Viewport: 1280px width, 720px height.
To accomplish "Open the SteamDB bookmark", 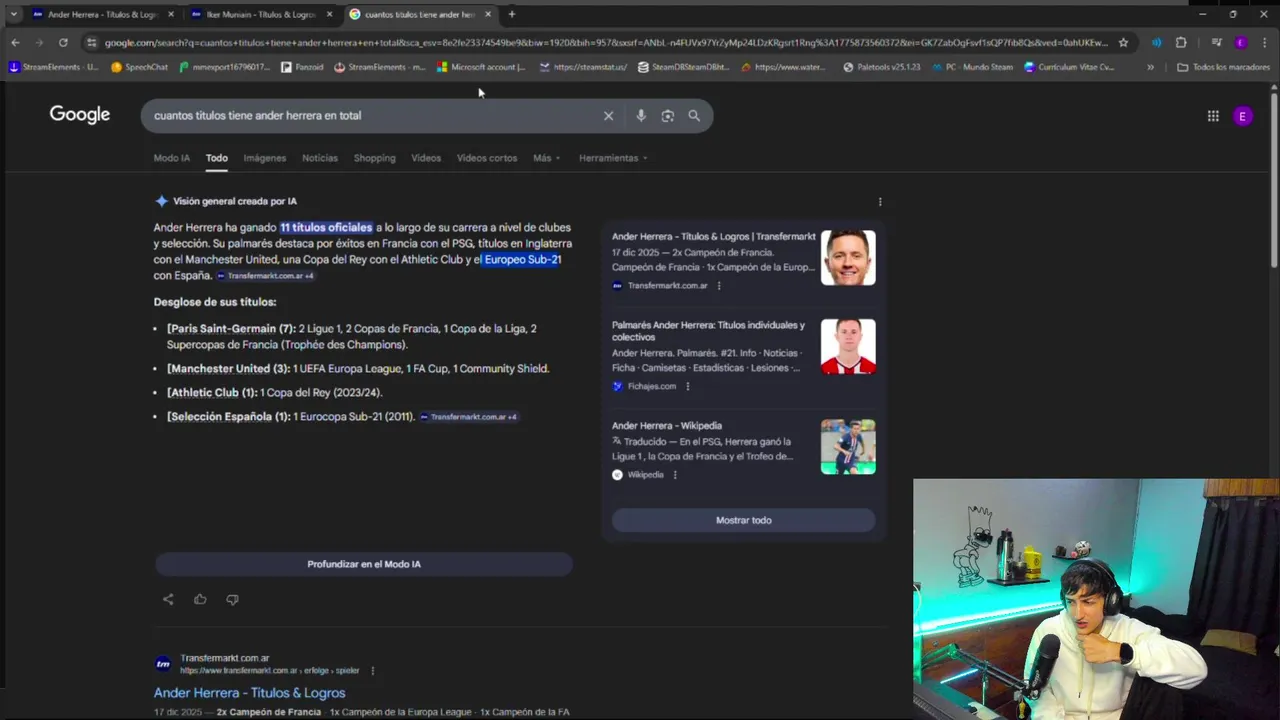I will click(x=683, y=67).
